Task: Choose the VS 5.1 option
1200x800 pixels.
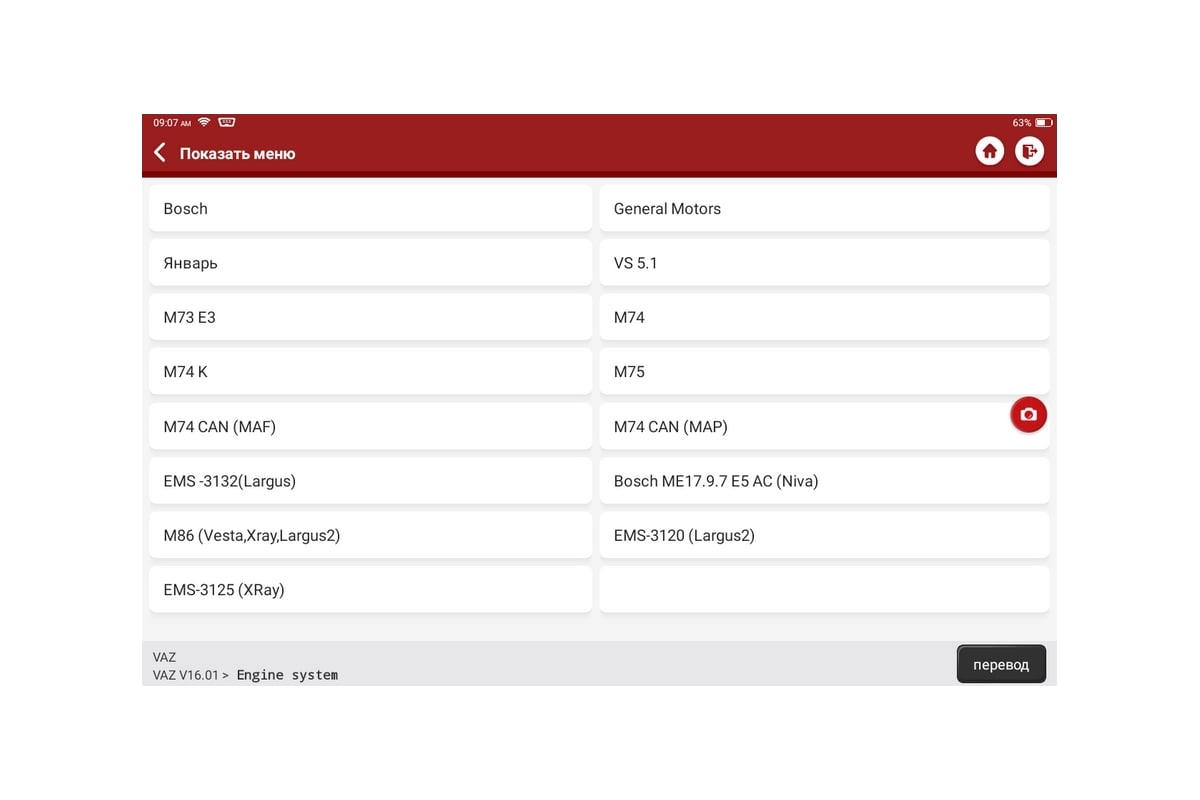Action: [824, 263]
